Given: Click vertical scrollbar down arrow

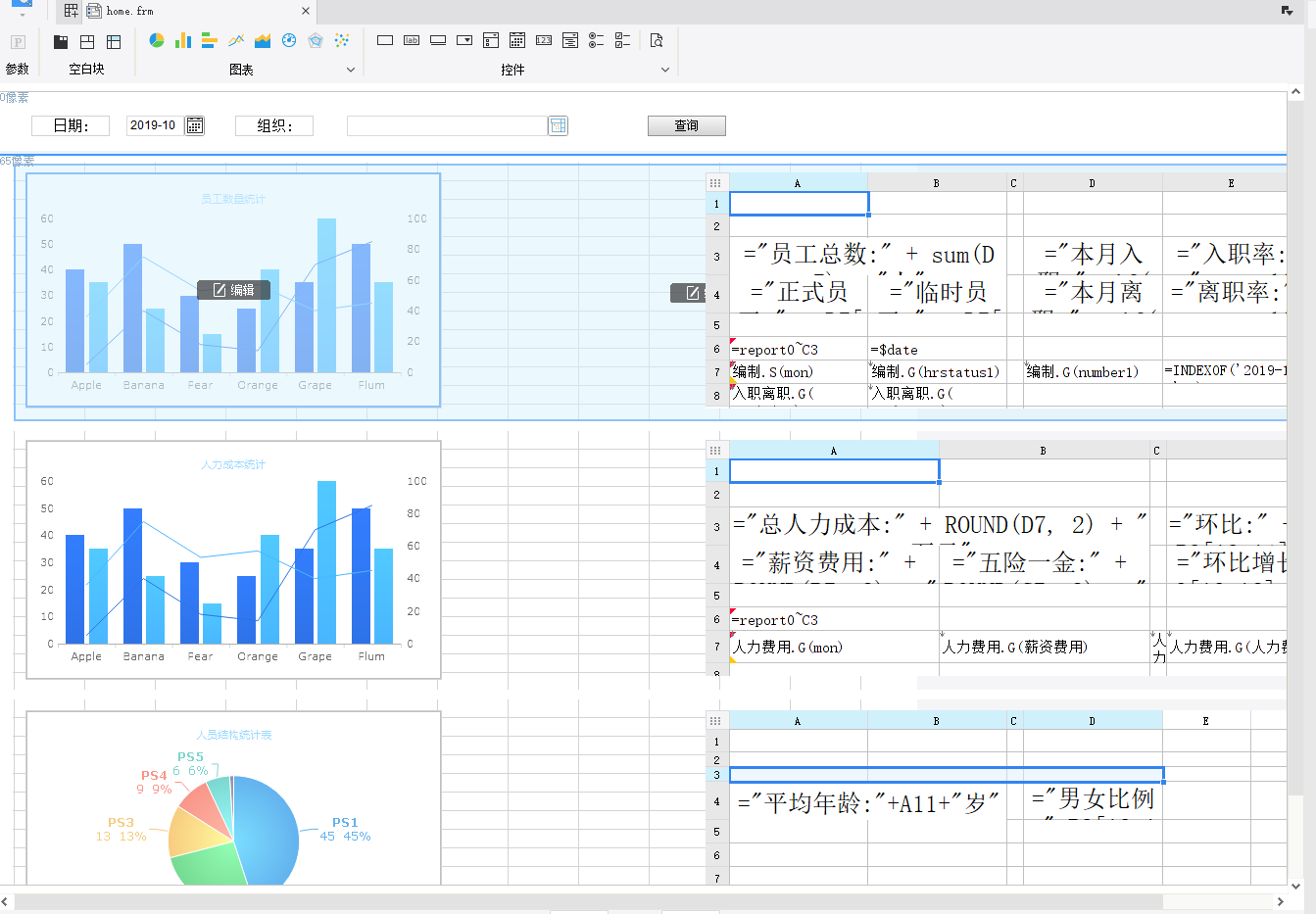Looking at the screenshot, I should point(1295,885).
